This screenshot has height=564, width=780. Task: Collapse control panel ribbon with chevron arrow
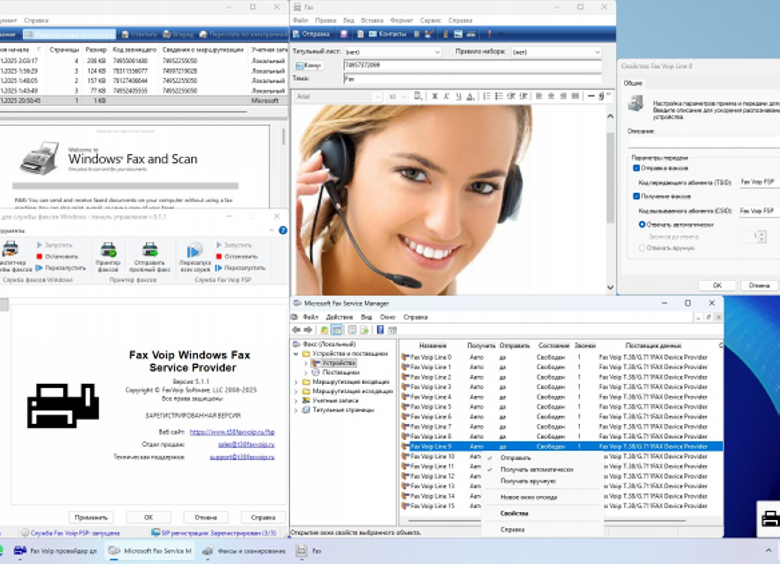tap(272, 230)
